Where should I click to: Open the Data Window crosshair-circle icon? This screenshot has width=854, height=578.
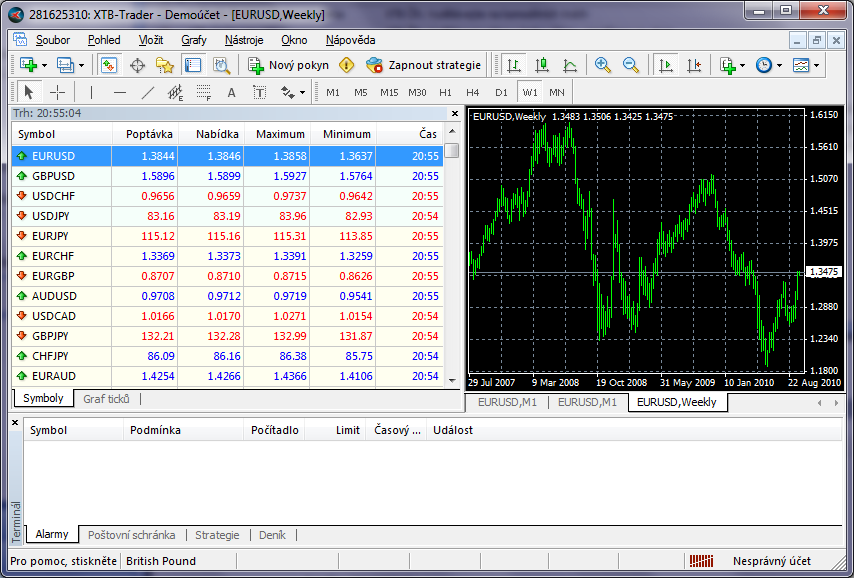click(137, 65)
